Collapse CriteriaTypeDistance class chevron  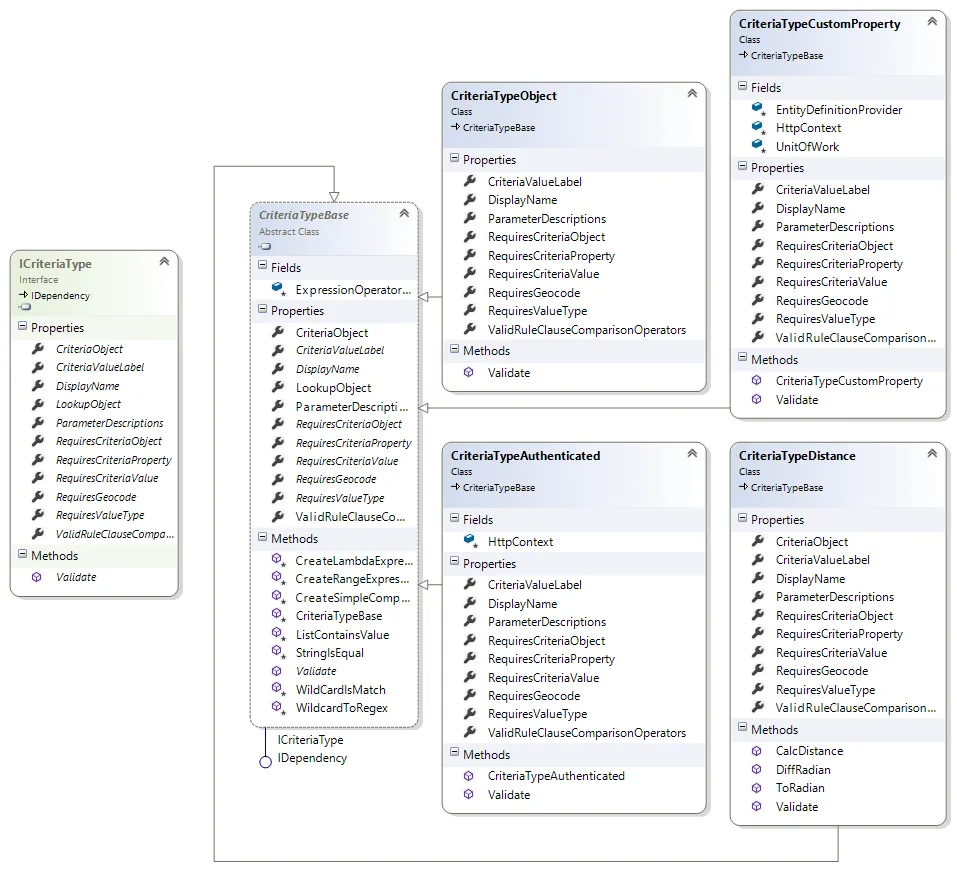point(932,453)
